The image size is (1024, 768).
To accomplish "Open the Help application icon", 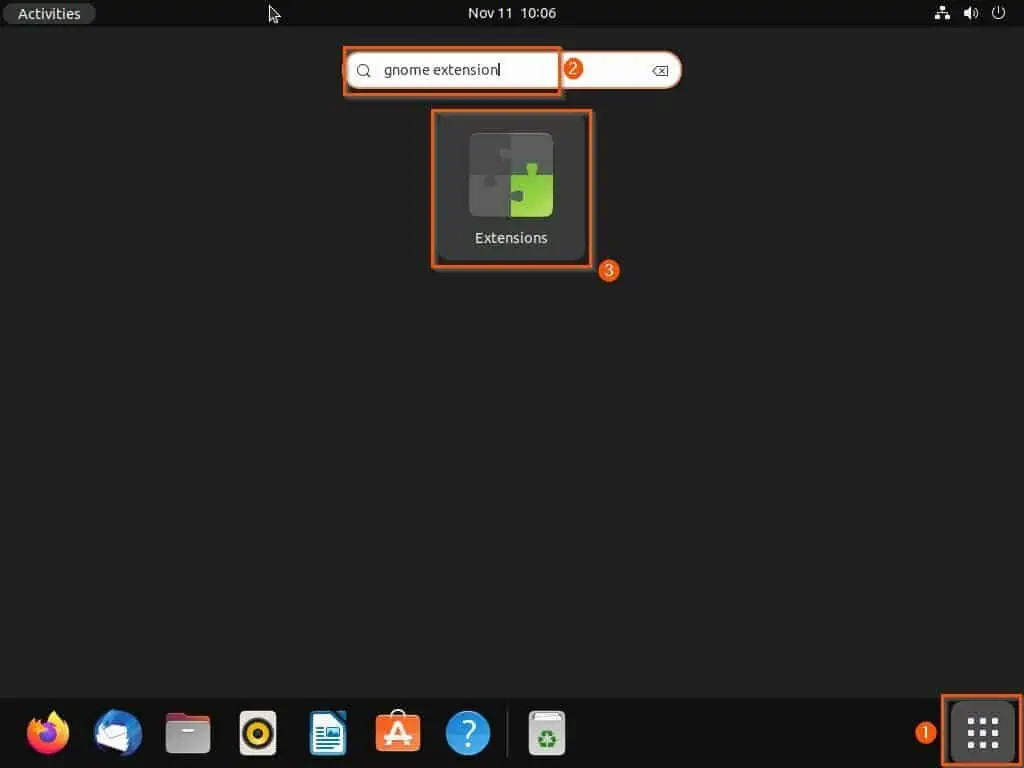I will coord(467,731).
